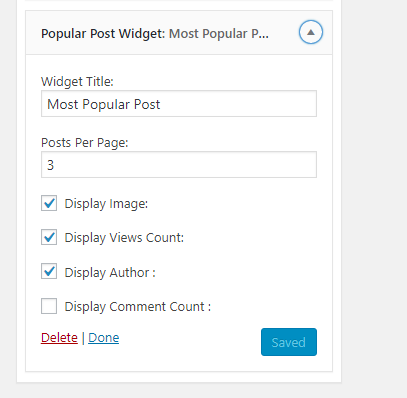Click the 'Display Comment Count :' label text
This screenshot has width=407, height=398.
[x=138, y=307]
